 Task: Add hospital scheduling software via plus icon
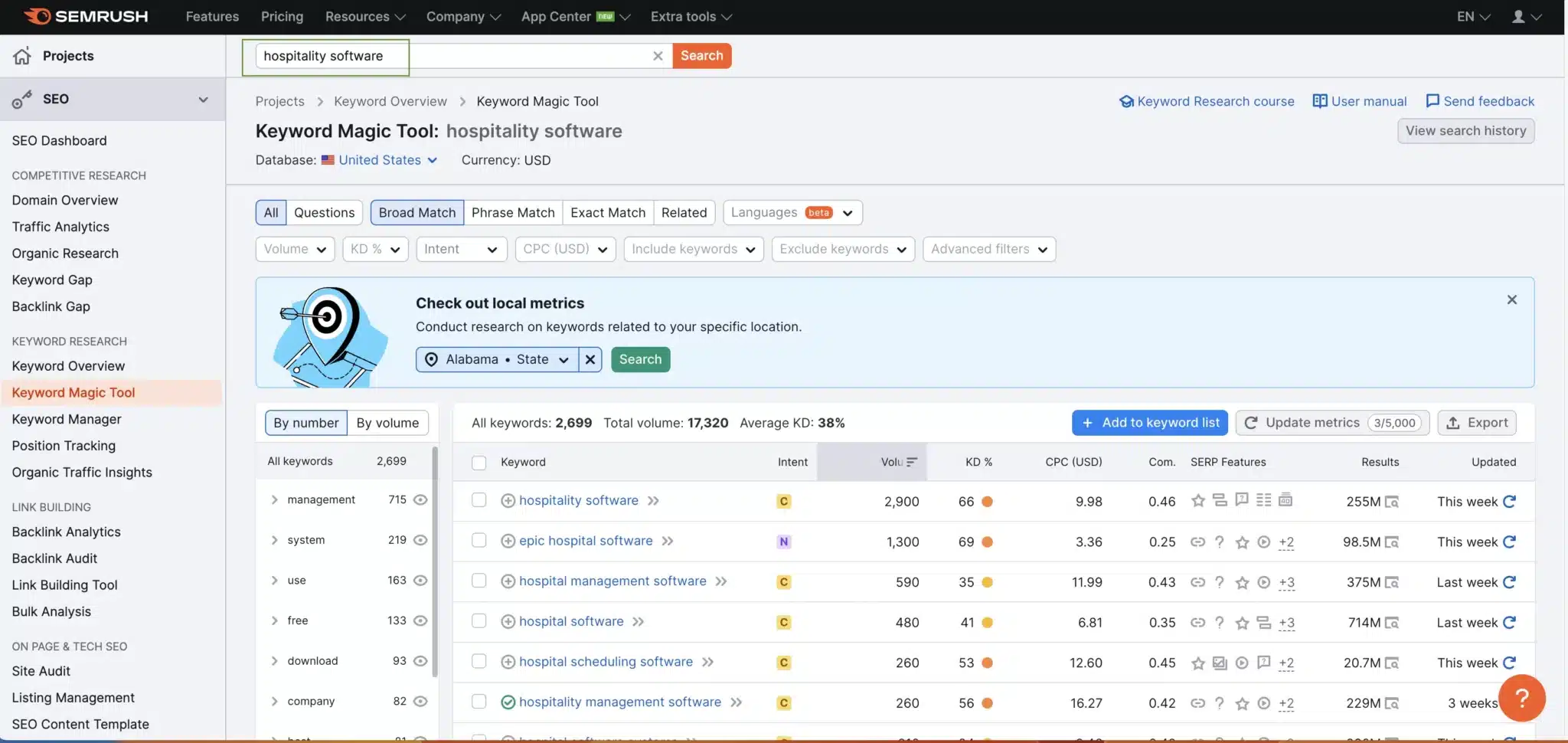(x=508, y=663)
